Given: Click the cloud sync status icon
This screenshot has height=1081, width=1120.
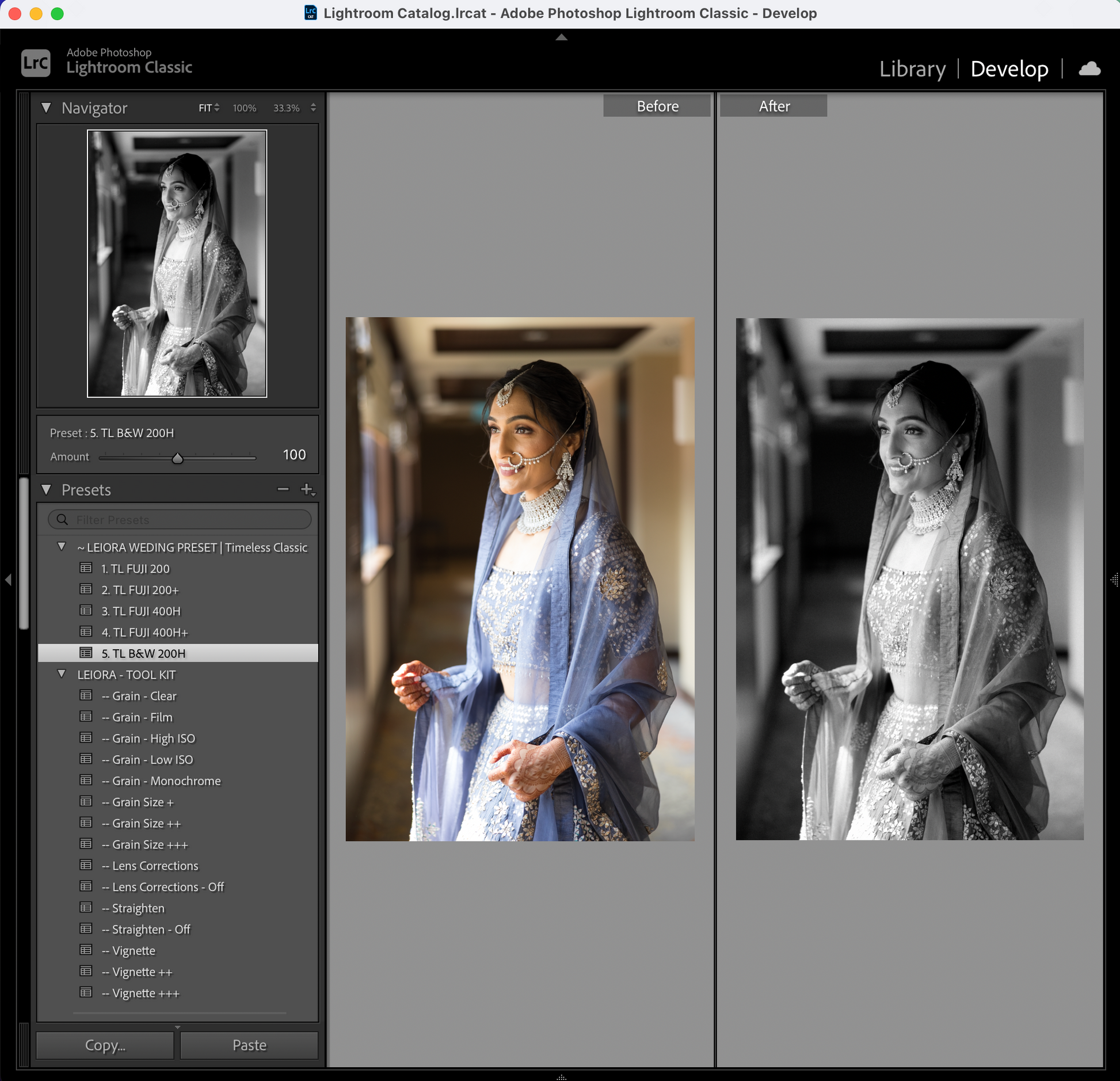Looking at the screenshot, I should point(1089,69).
